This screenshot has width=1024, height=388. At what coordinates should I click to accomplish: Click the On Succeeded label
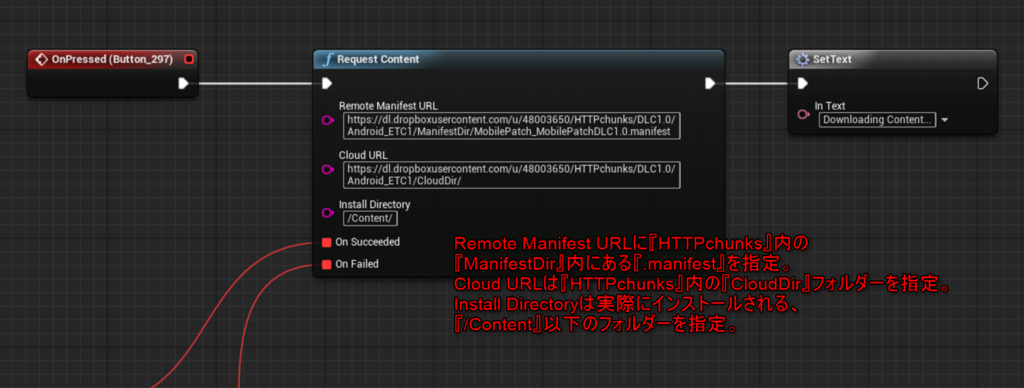[x=368, y=242]
